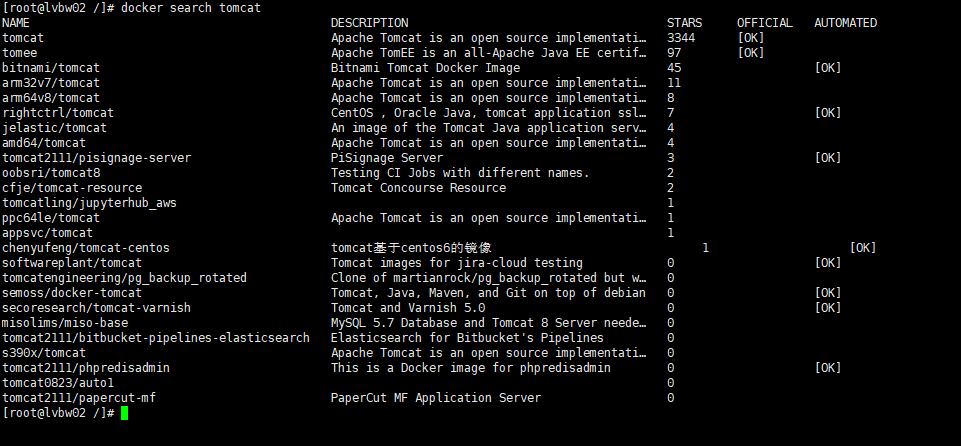
Task: Select the 'softwareplant/tomcat' image name
Action: point(72,263)
